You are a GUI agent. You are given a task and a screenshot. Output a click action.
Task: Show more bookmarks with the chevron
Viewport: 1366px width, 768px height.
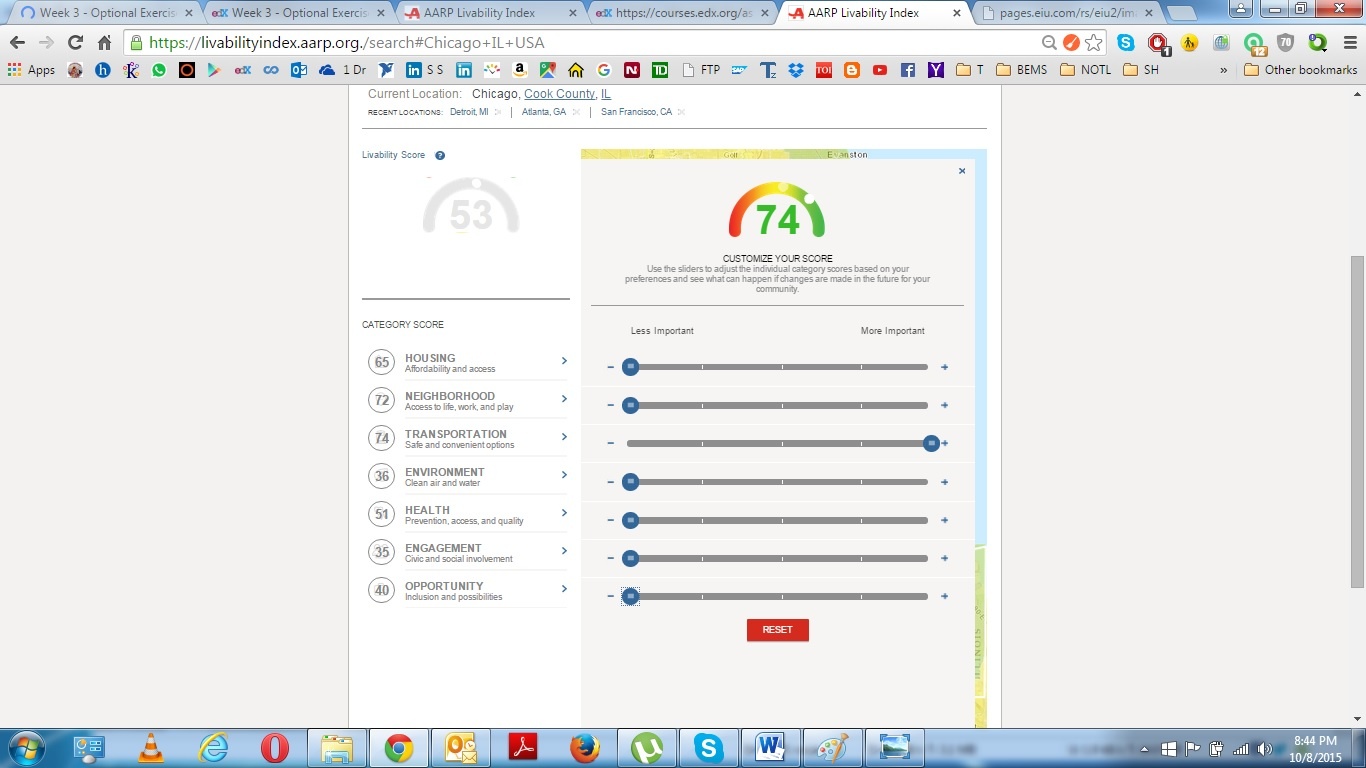tap(1223, 70)
